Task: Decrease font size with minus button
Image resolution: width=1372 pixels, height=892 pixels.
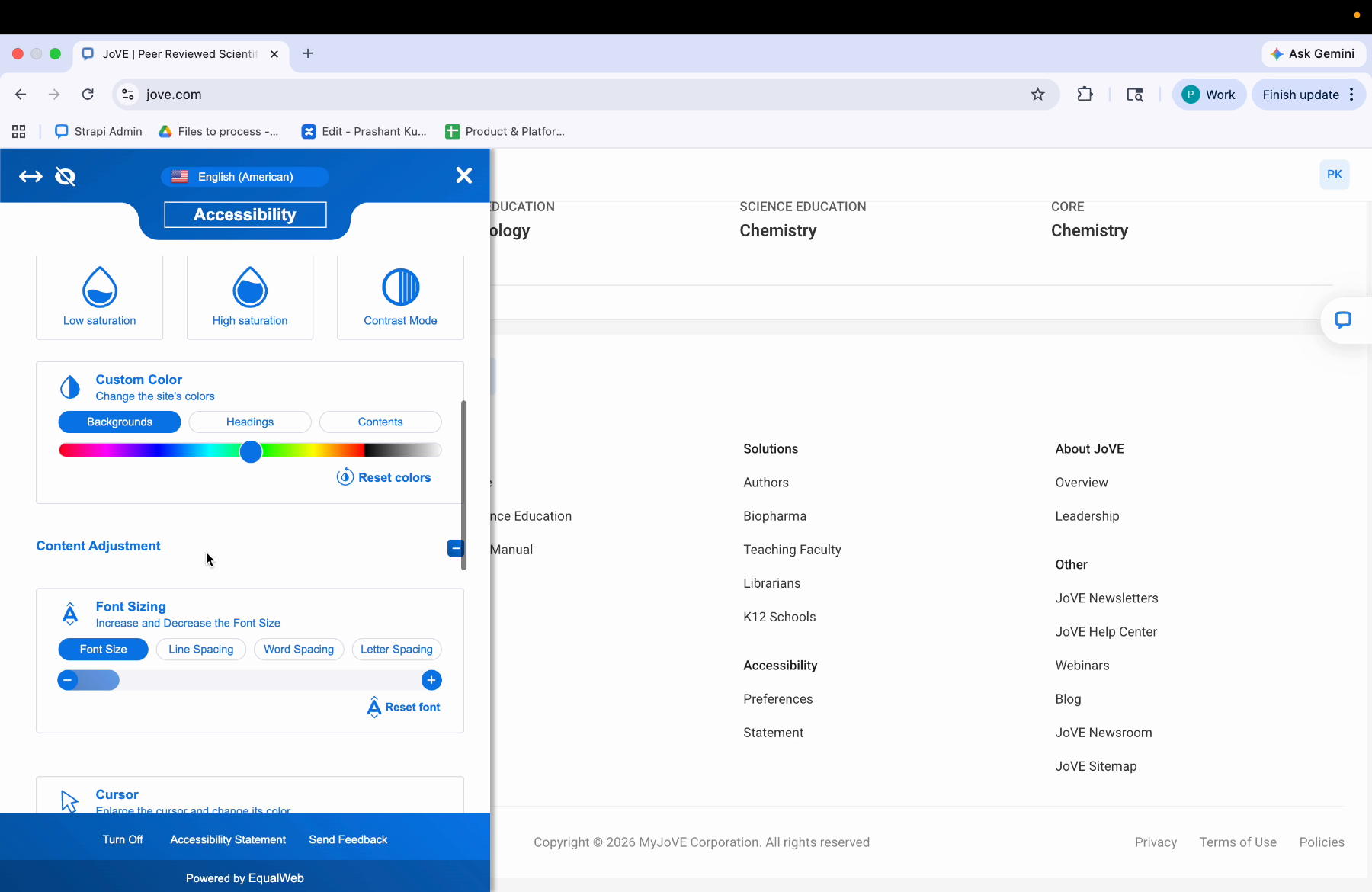Action: click(68, 680)
